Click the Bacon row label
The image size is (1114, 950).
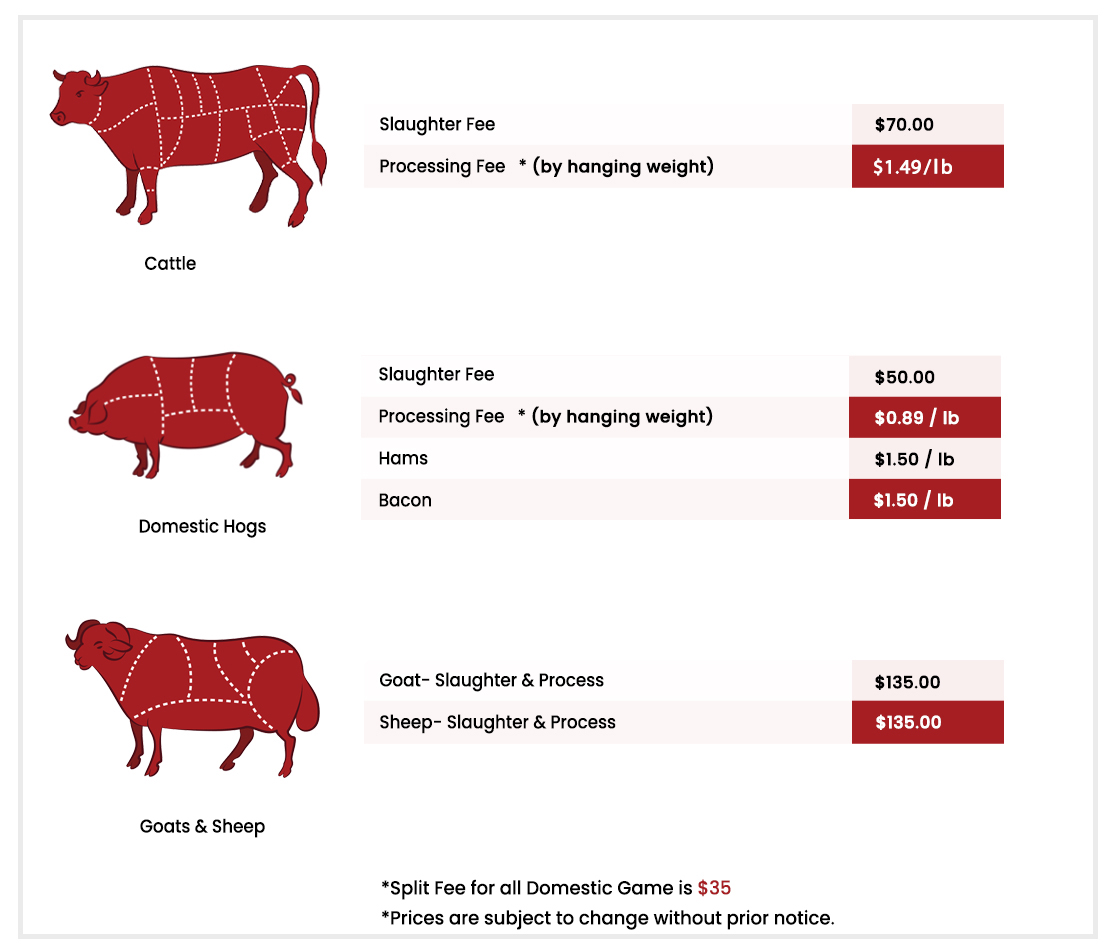(405, 500)
